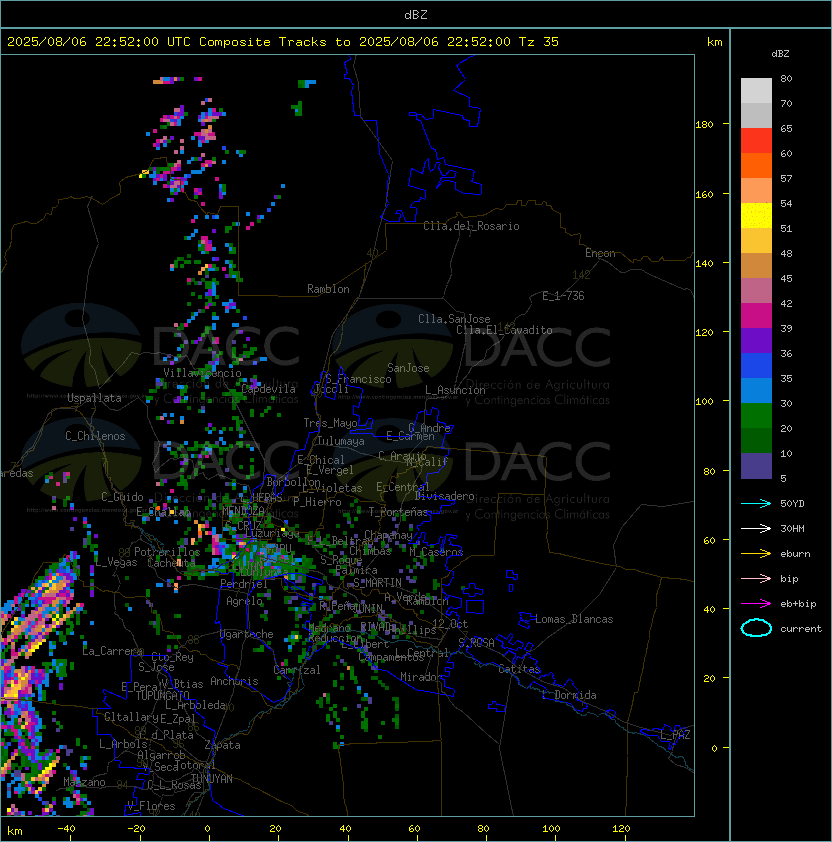The height and width of the screenshot is (842, 832).
Task: Click the 'Carrizal' map label
Action: click(297, 670)
